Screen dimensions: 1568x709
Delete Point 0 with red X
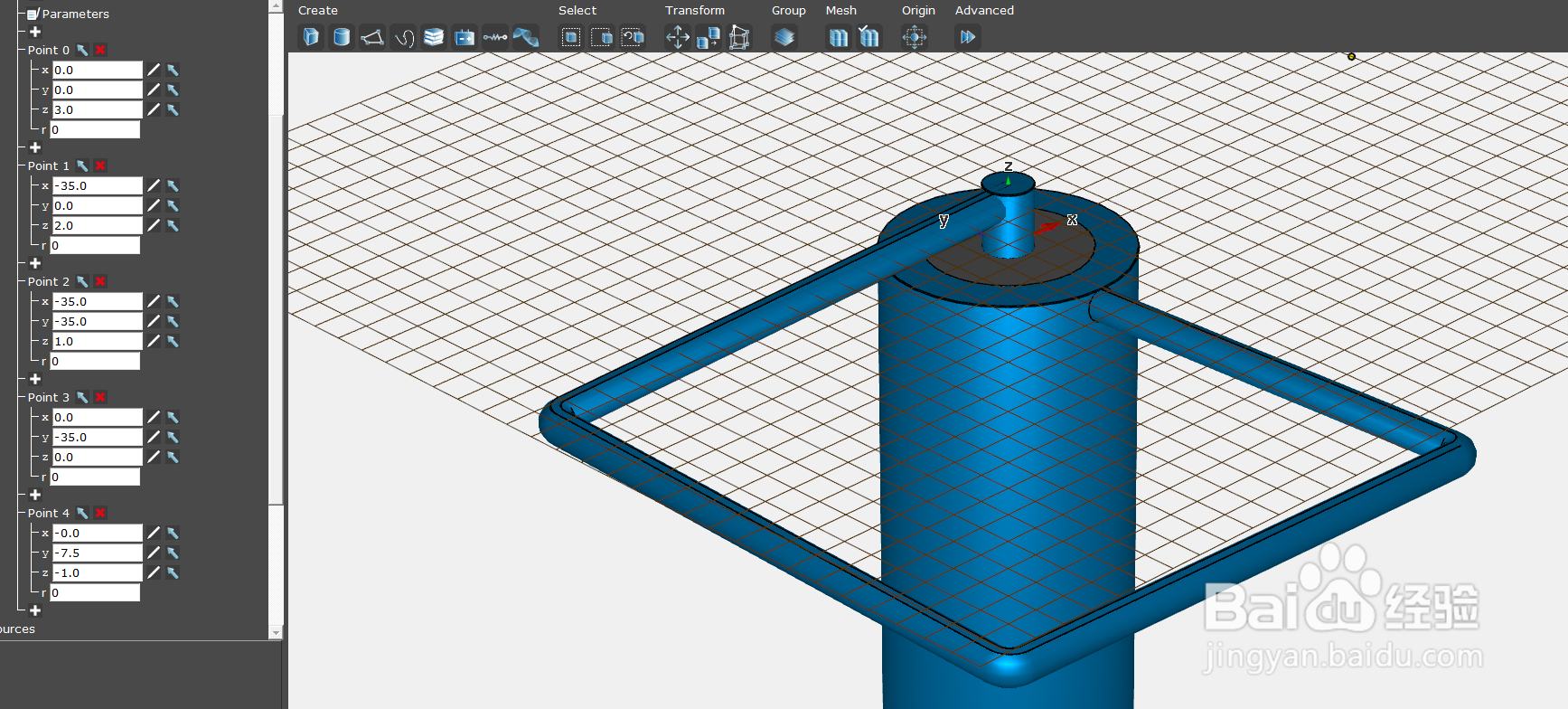[x=100, y=51]
